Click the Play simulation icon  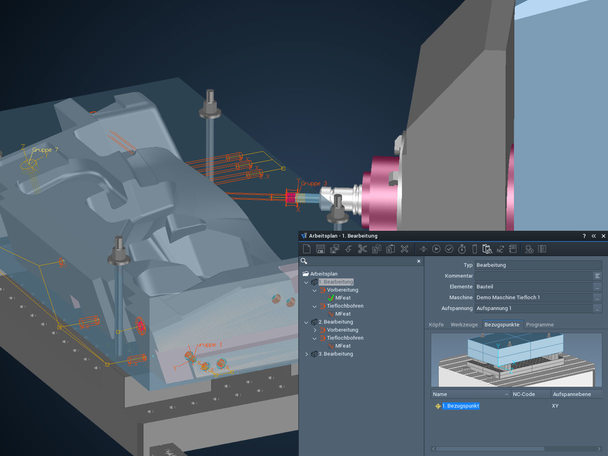coord(436,249)
